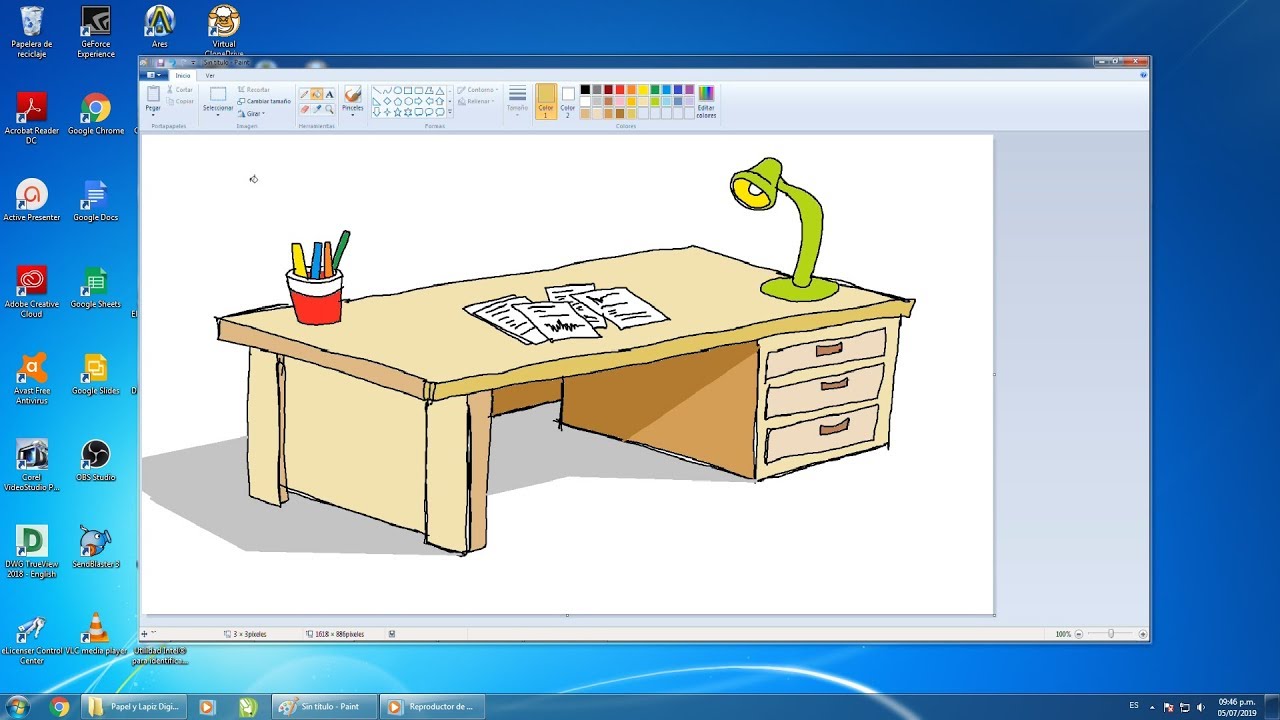This screenshot has height=720, width=1280.
Task: Open the Contorno outline dropdown
Action: click(477, 90)
